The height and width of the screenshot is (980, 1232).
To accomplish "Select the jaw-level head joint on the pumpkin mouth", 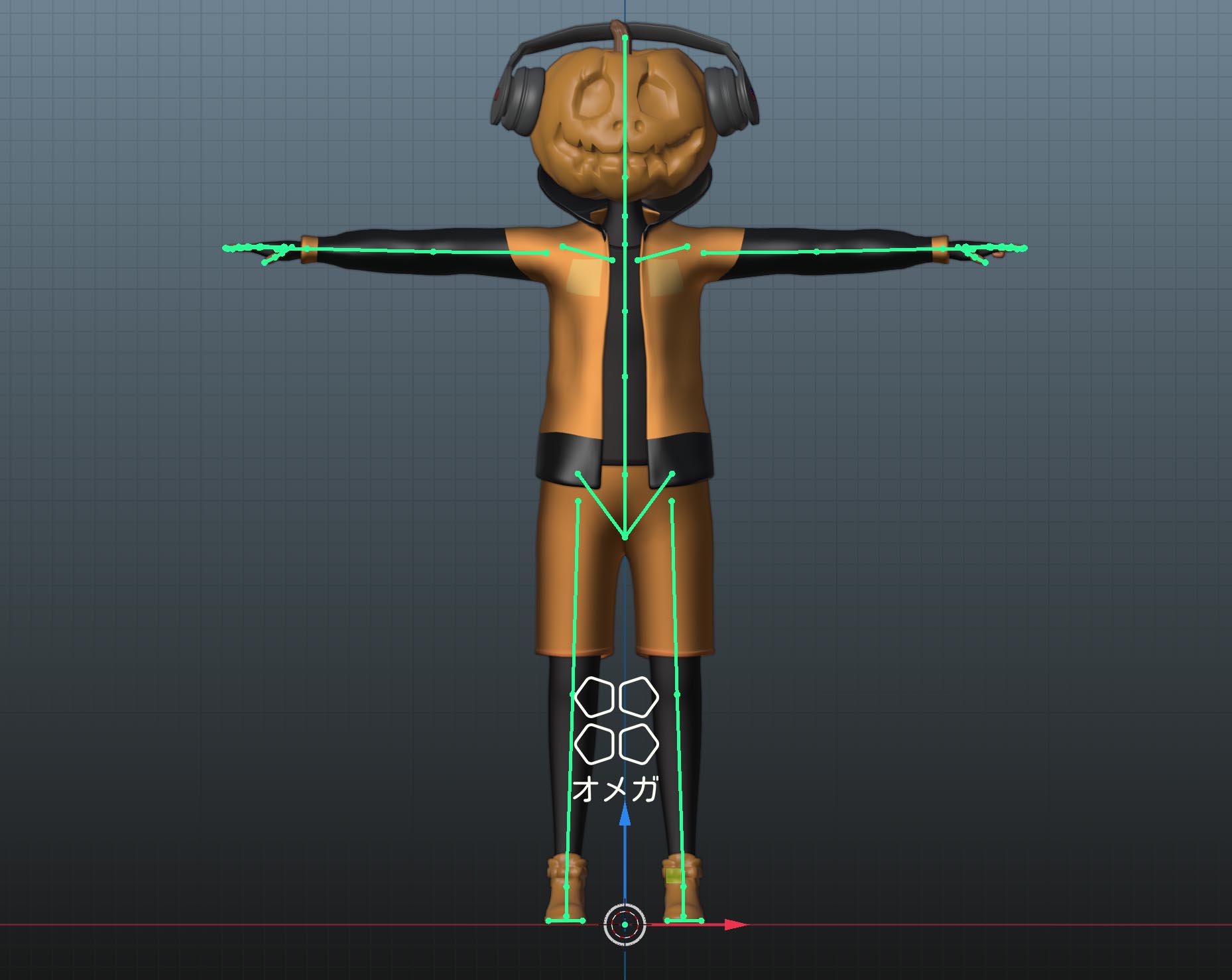I will click(x=625, y=178).
